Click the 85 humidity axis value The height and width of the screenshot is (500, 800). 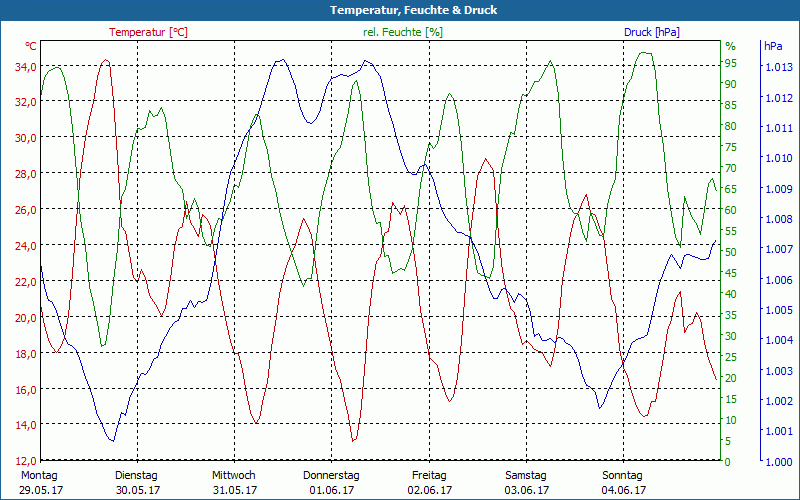click(x=731, y=105)
